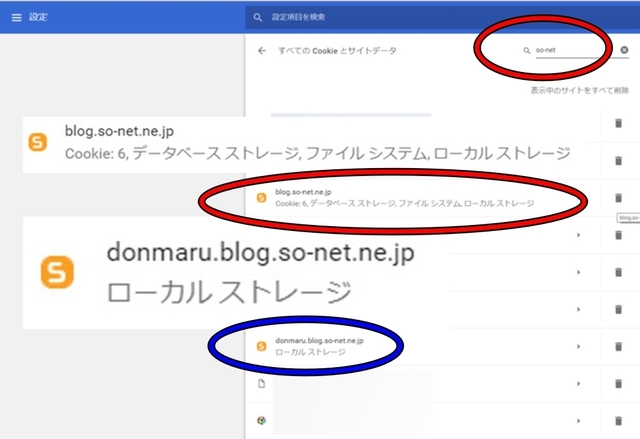Click trash icon in the colorful globe icon row
This screenshot has height=439, width=640.
[x=618, y=421]
